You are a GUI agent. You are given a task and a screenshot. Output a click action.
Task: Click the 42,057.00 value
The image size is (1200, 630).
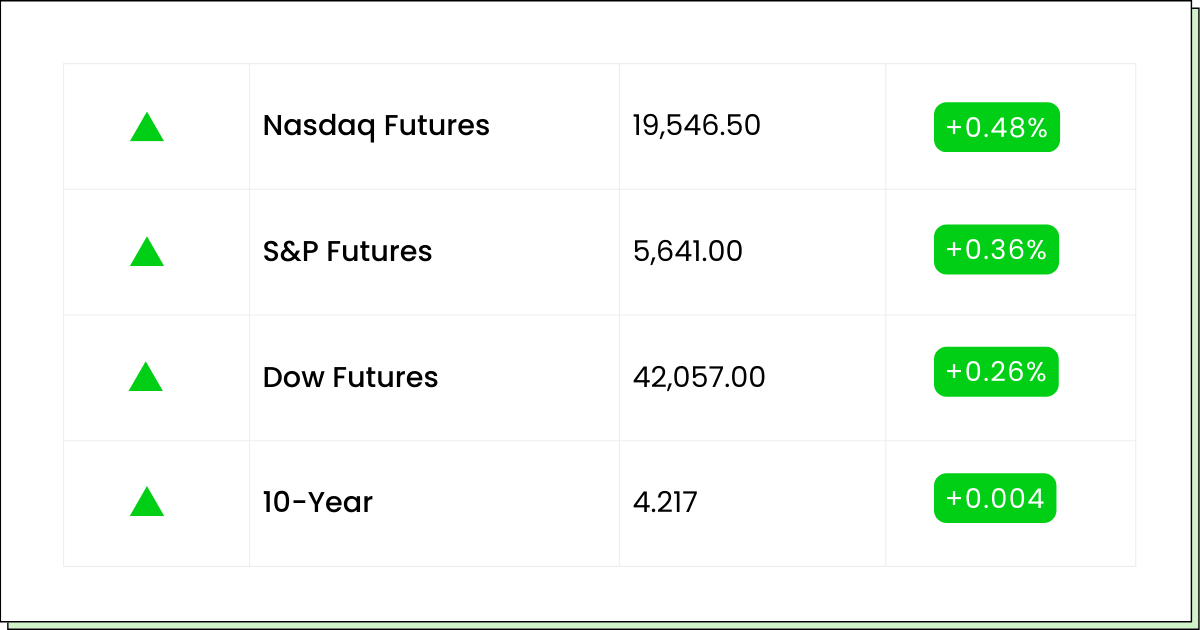tap(699, 377)
